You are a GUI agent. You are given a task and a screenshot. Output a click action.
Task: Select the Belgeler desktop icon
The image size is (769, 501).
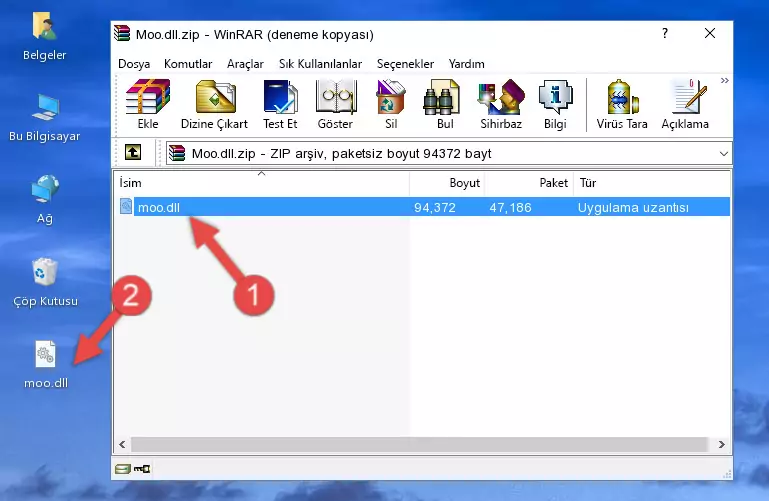(x=45, y=37)
